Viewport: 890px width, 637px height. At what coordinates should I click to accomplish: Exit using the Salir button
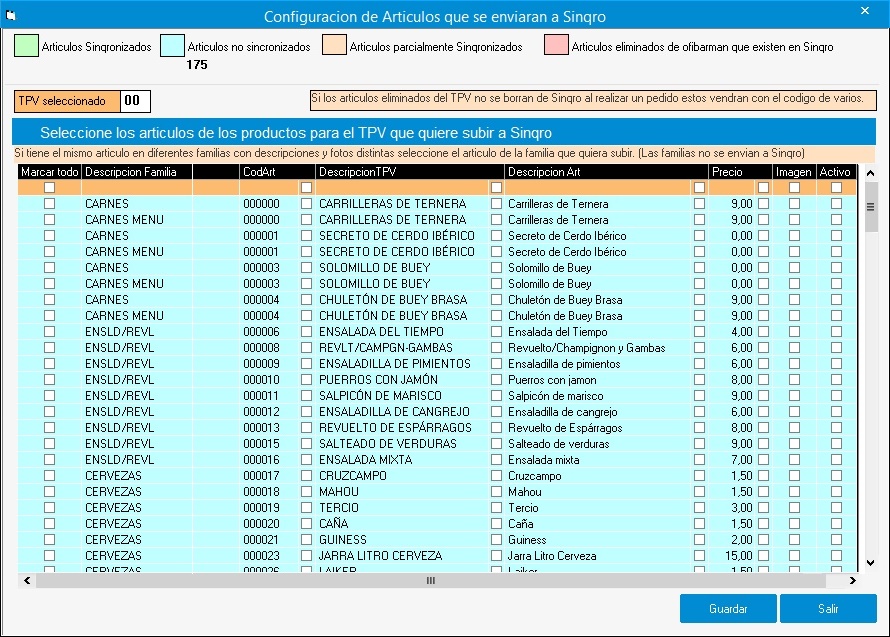[828, 609]
